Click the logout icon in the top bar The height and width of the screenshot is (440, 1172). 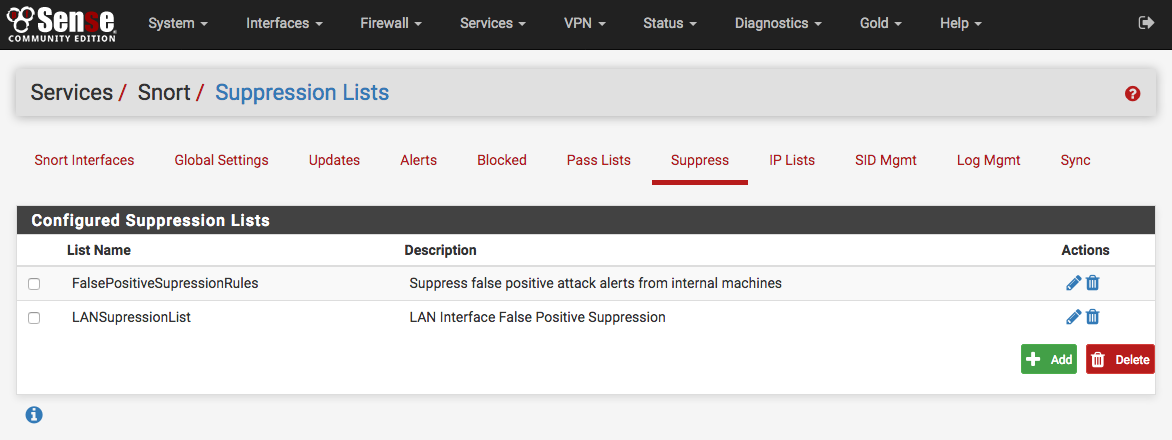1145,23
